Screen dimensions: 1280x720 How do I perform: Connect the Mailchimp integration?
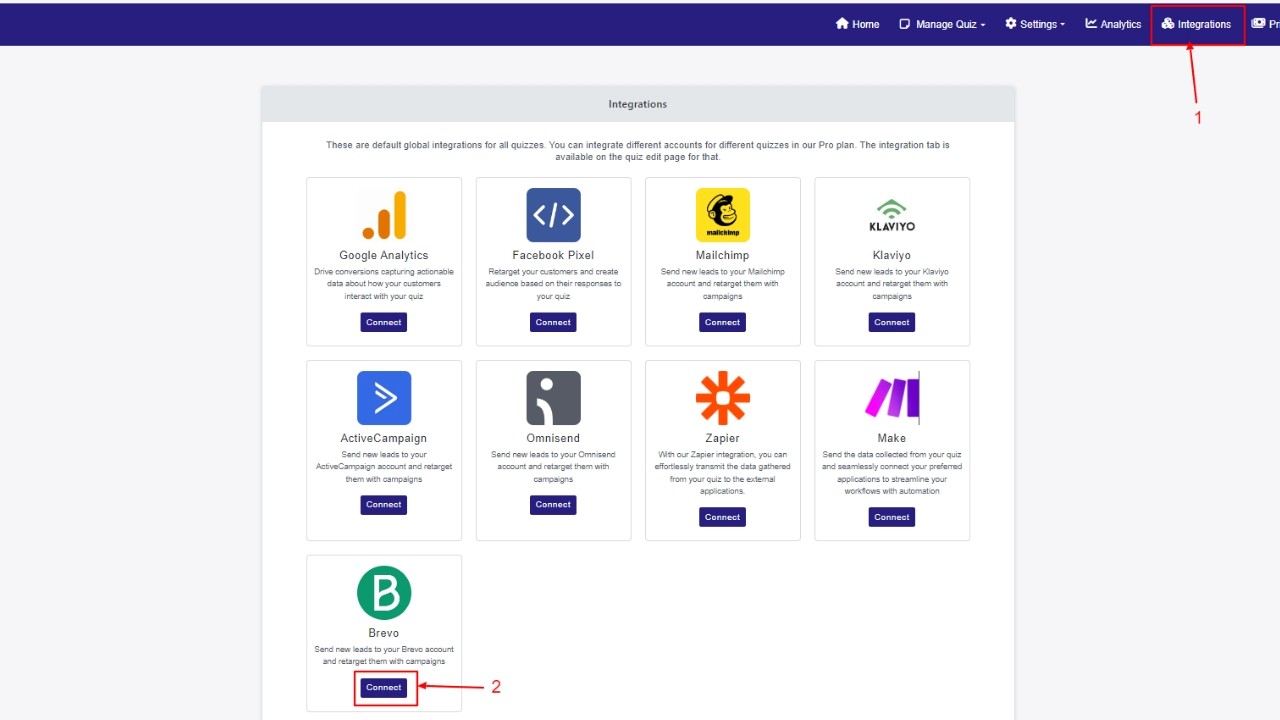point(722,322)
